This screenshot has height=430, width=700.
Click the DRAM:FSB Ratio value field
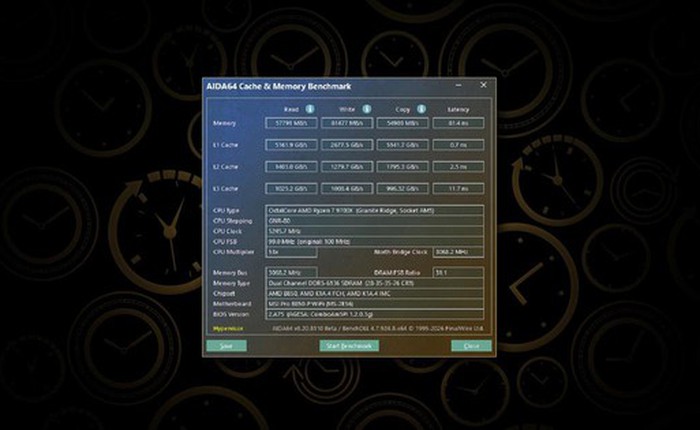click(458, 272)
